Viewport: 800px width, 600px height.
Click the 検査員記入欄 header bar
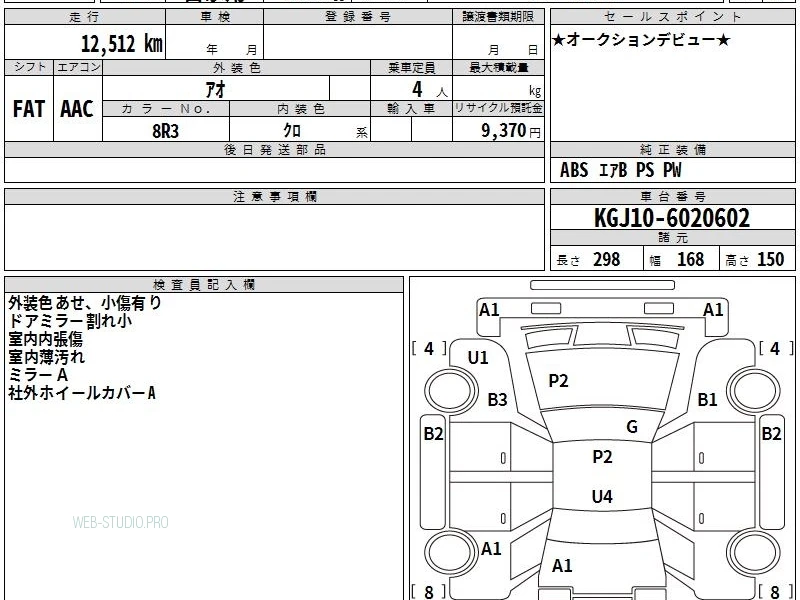pyautogui.click(x=204, y=285)
